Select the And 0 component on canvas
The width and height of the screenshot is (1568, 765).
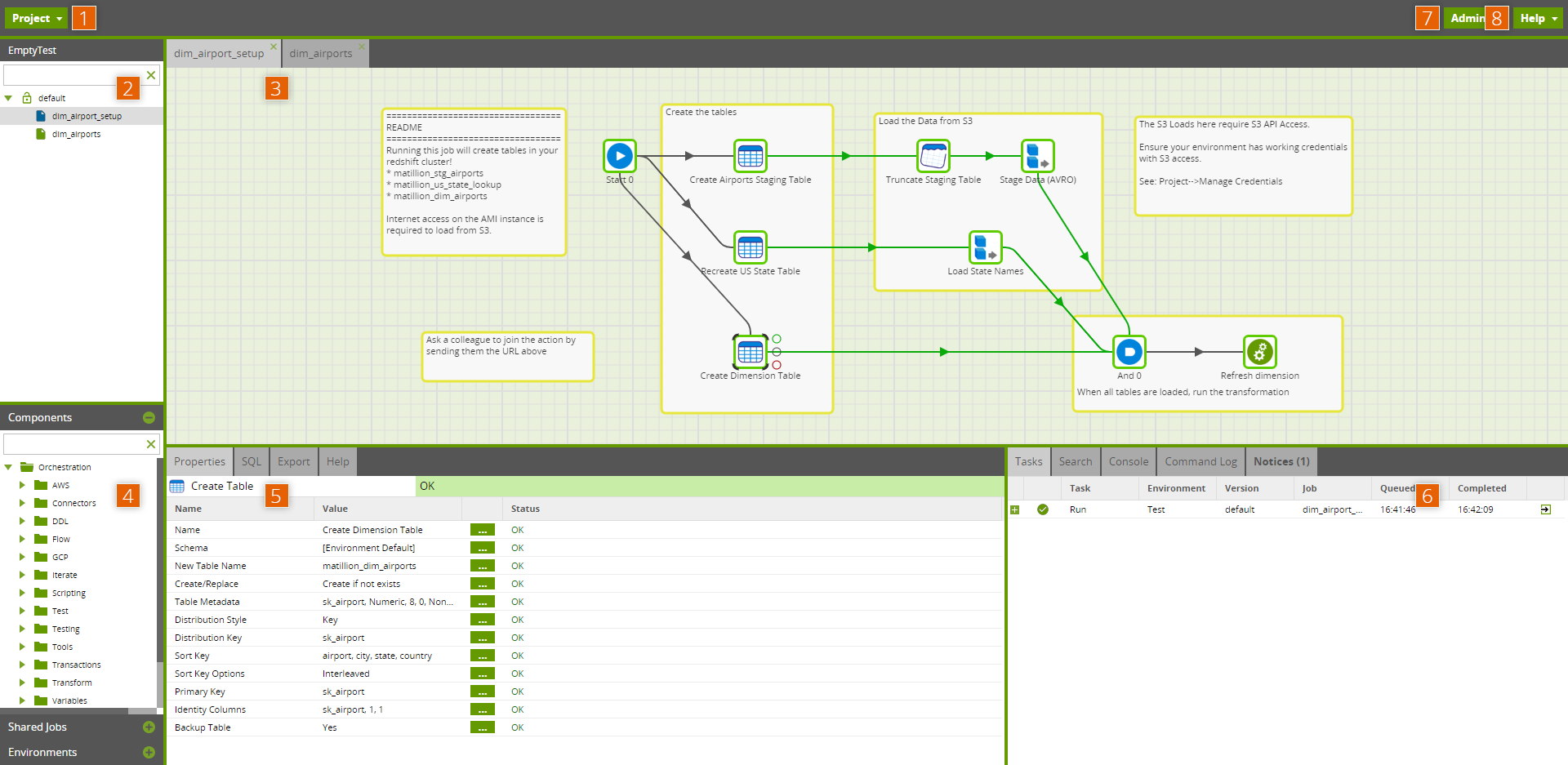(1129, 352)
